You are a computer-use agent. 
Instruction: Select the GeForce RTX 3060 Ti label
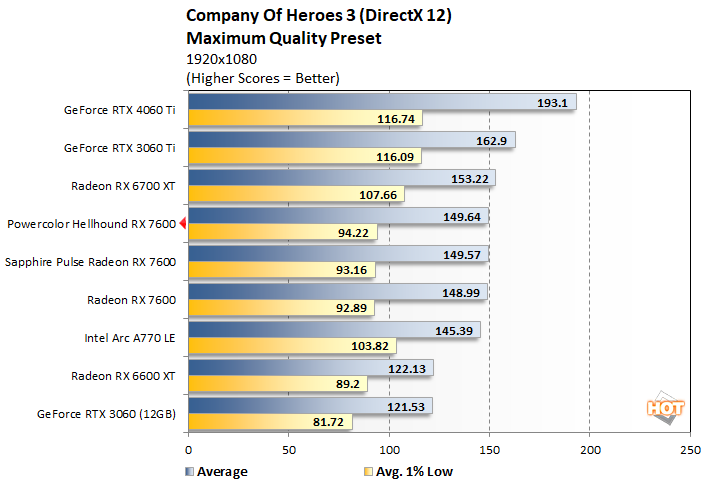pyautogui.click(x=120, y=148)
